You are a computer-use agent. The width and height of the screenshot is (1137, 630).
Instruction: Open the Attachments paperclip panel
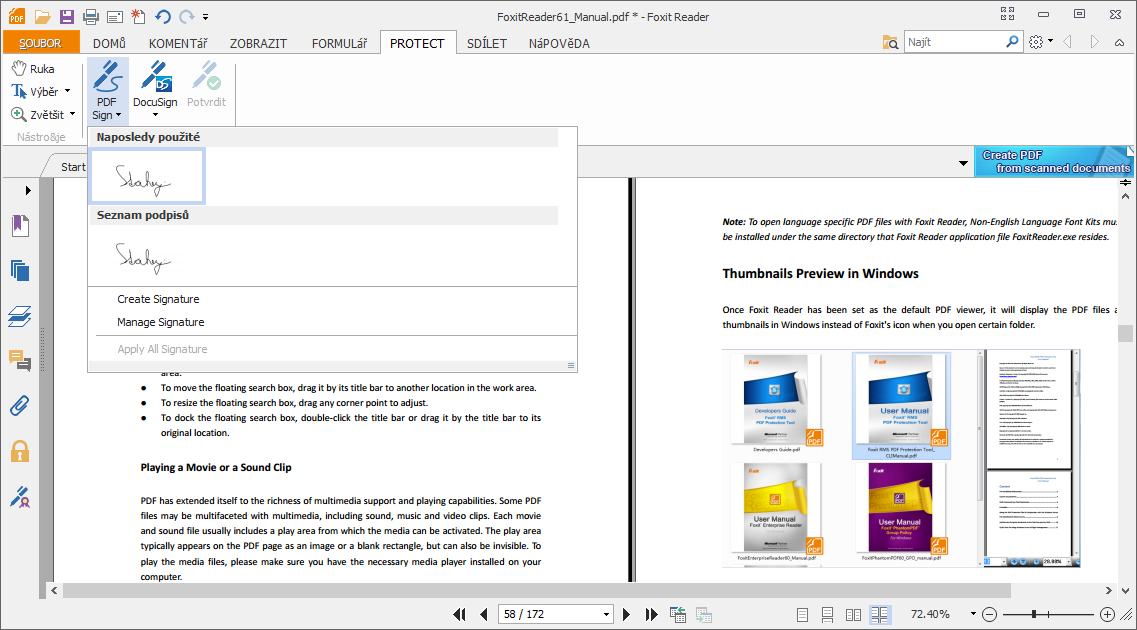[x=20, y=405]
